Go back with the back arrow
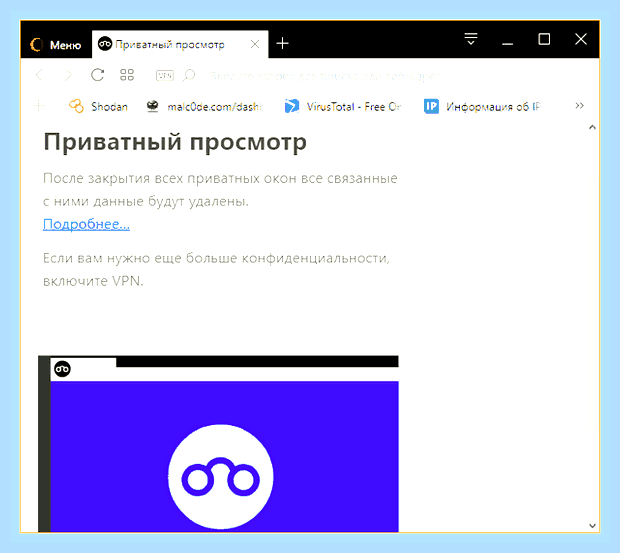This screenshot has height=553, width=620. (x=40, y=75)
